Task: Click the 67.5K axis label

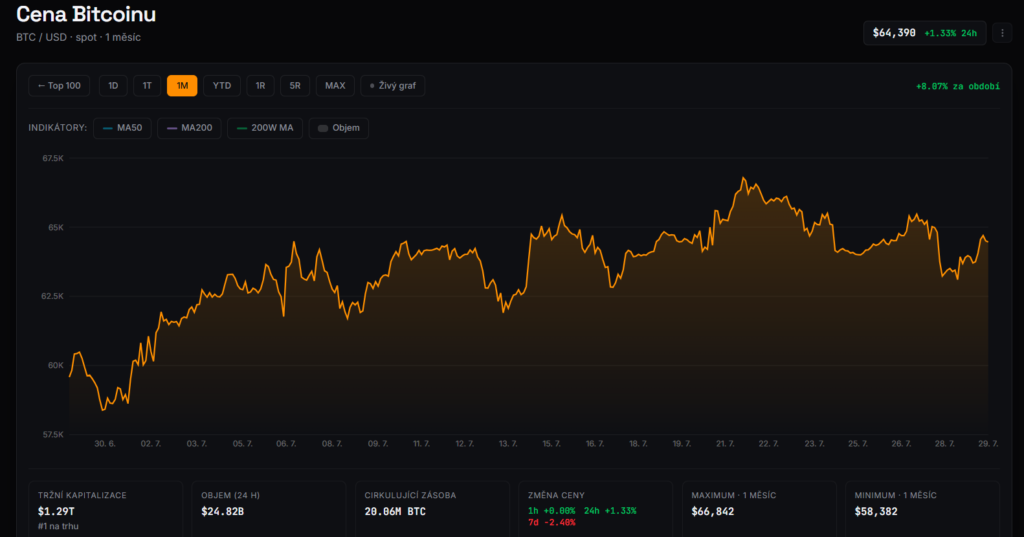Action: (53, 158)
